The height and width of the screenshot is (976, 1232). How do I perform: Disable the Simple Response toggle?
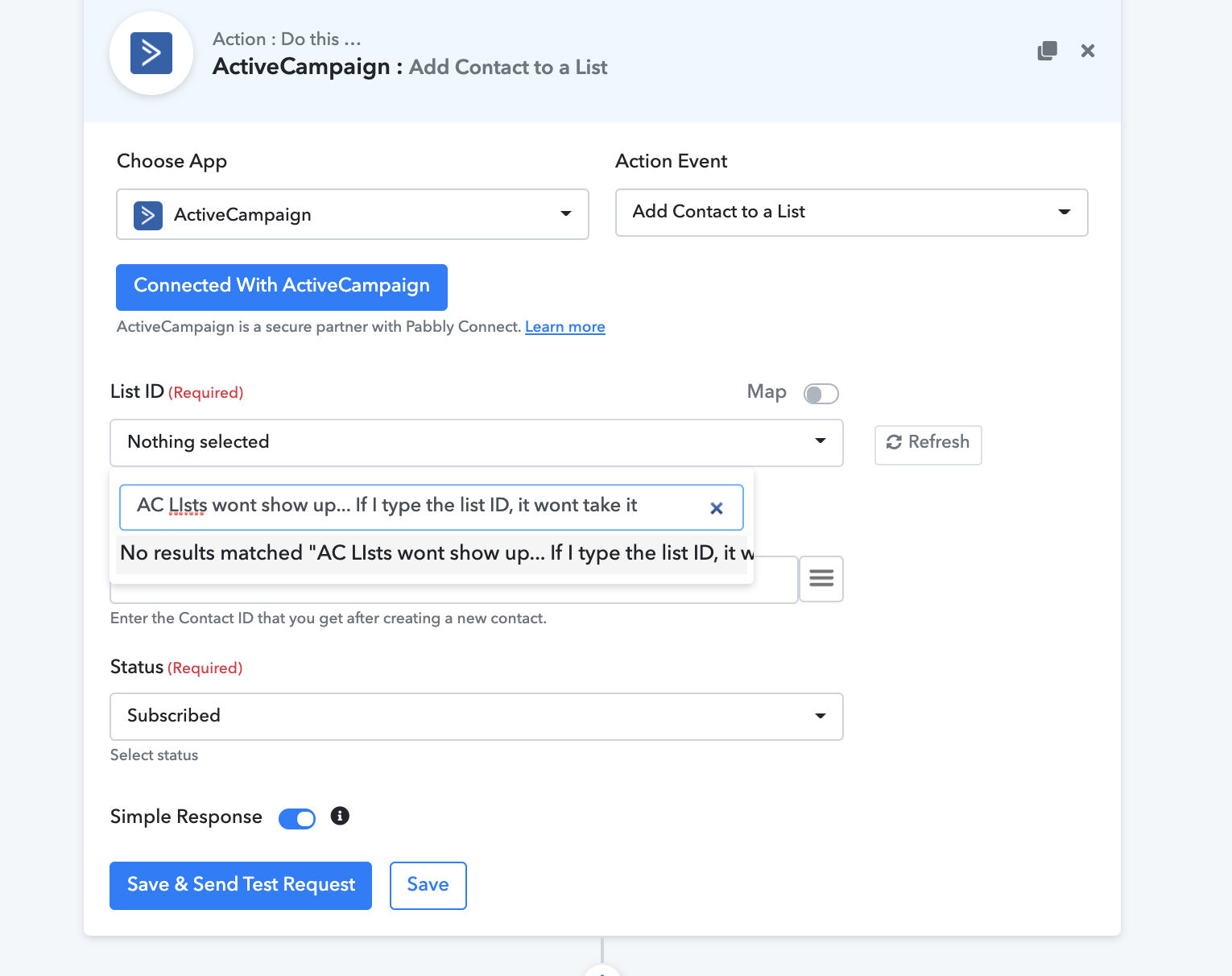pos(297,818)
